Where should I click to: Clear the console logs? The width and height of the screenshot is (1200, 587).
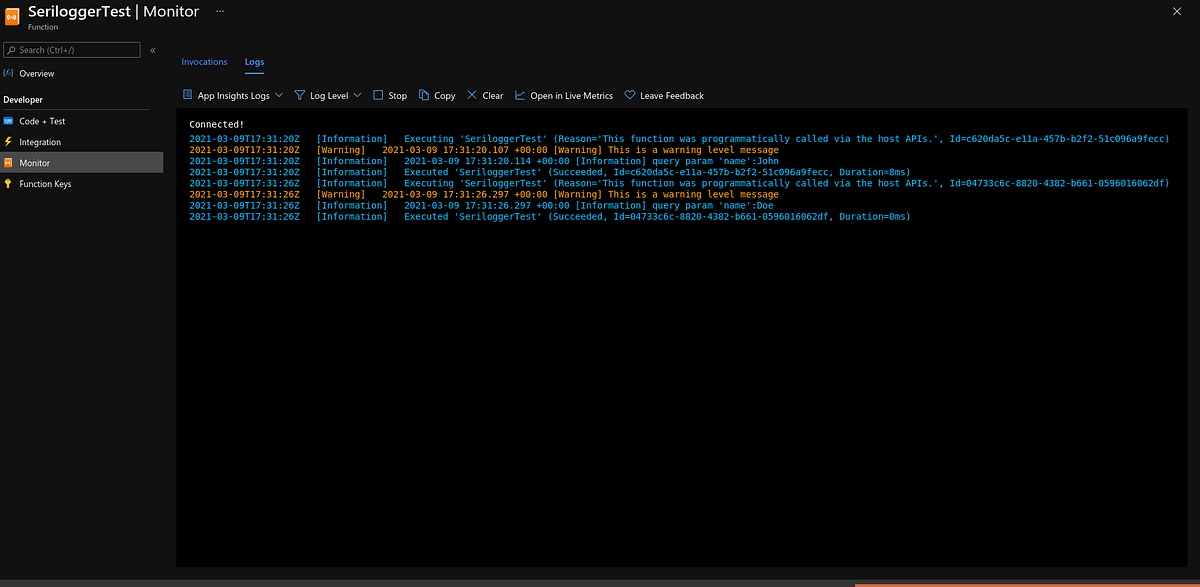point(484,95)
